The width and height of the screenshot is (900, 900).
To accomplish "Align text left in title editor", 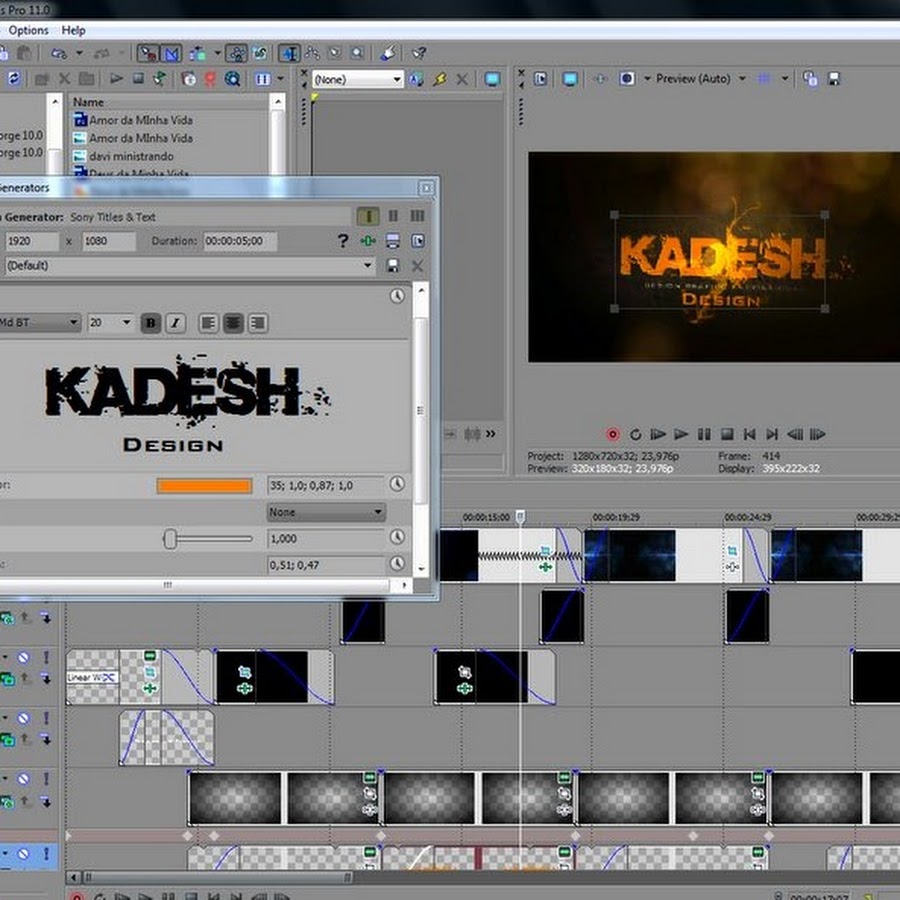I will point(208,323).
